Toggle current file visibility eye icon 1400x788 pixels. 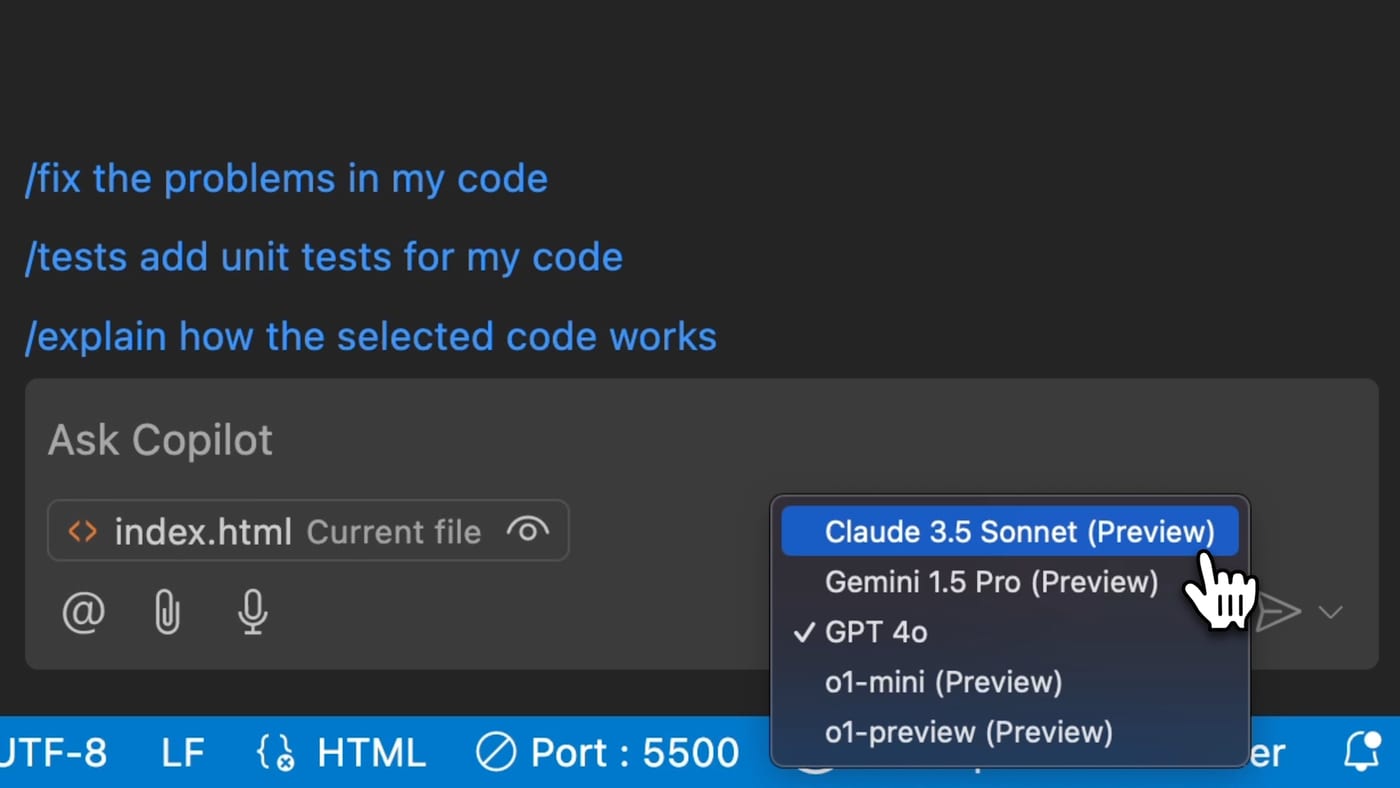pyautogui.click(x=527, y=530)
